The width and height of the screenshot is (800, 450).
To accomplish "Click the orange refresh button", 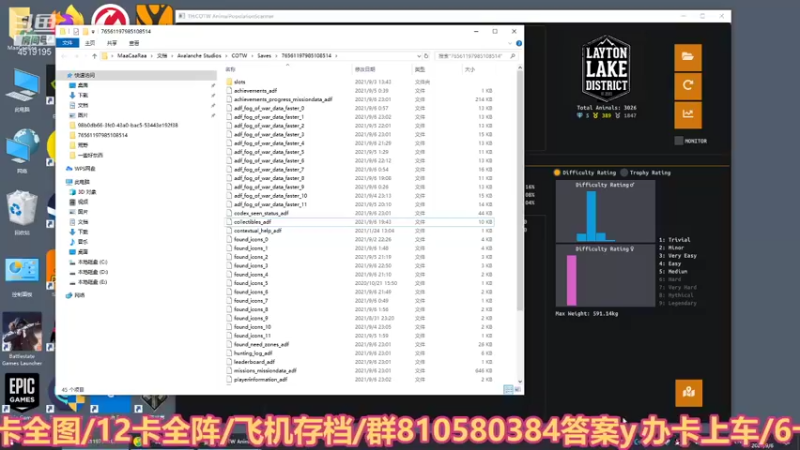I will 688,86.
